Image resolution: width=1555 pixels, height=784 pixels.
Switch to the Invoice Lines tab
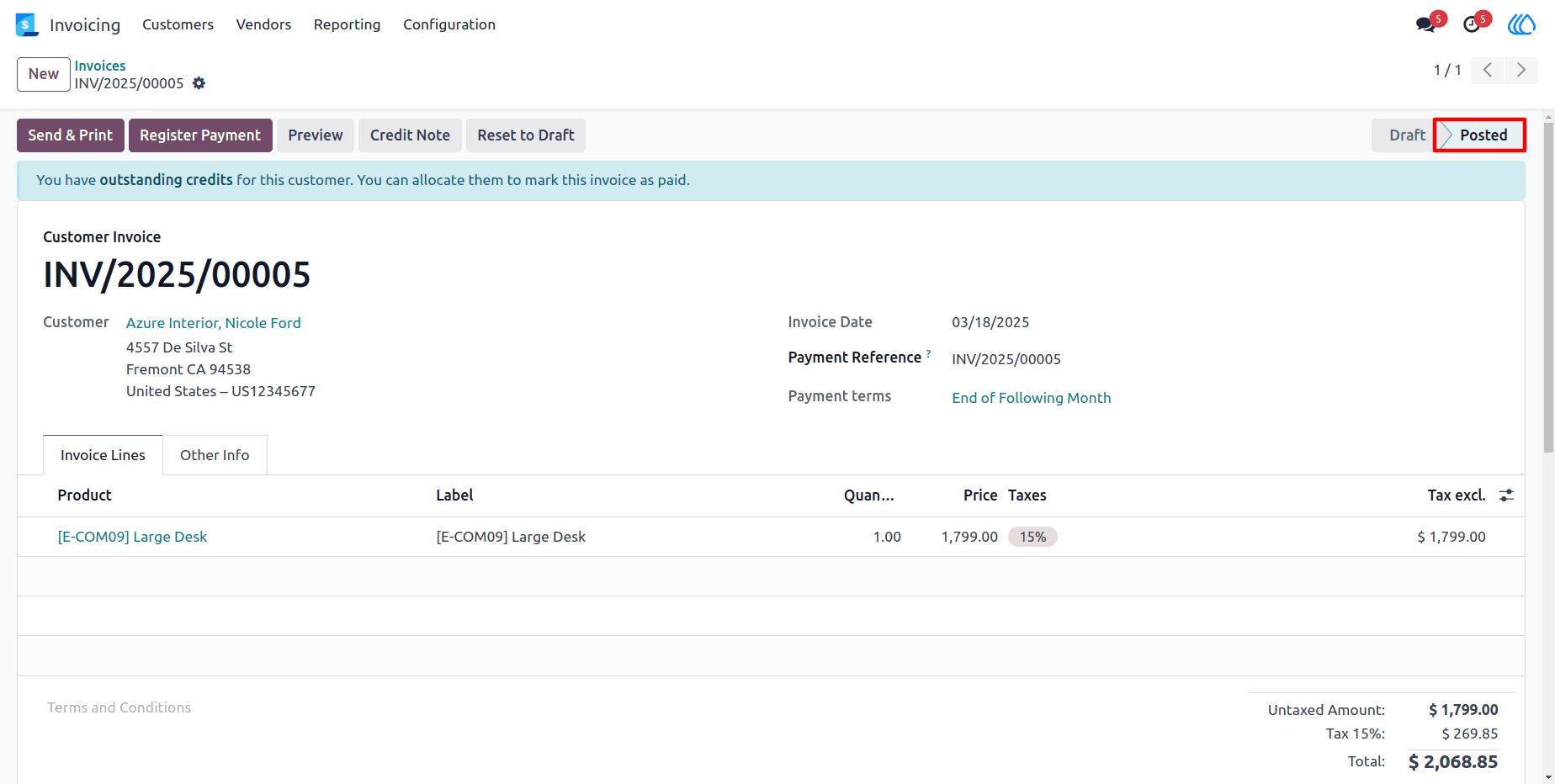(x=103, y=455)
